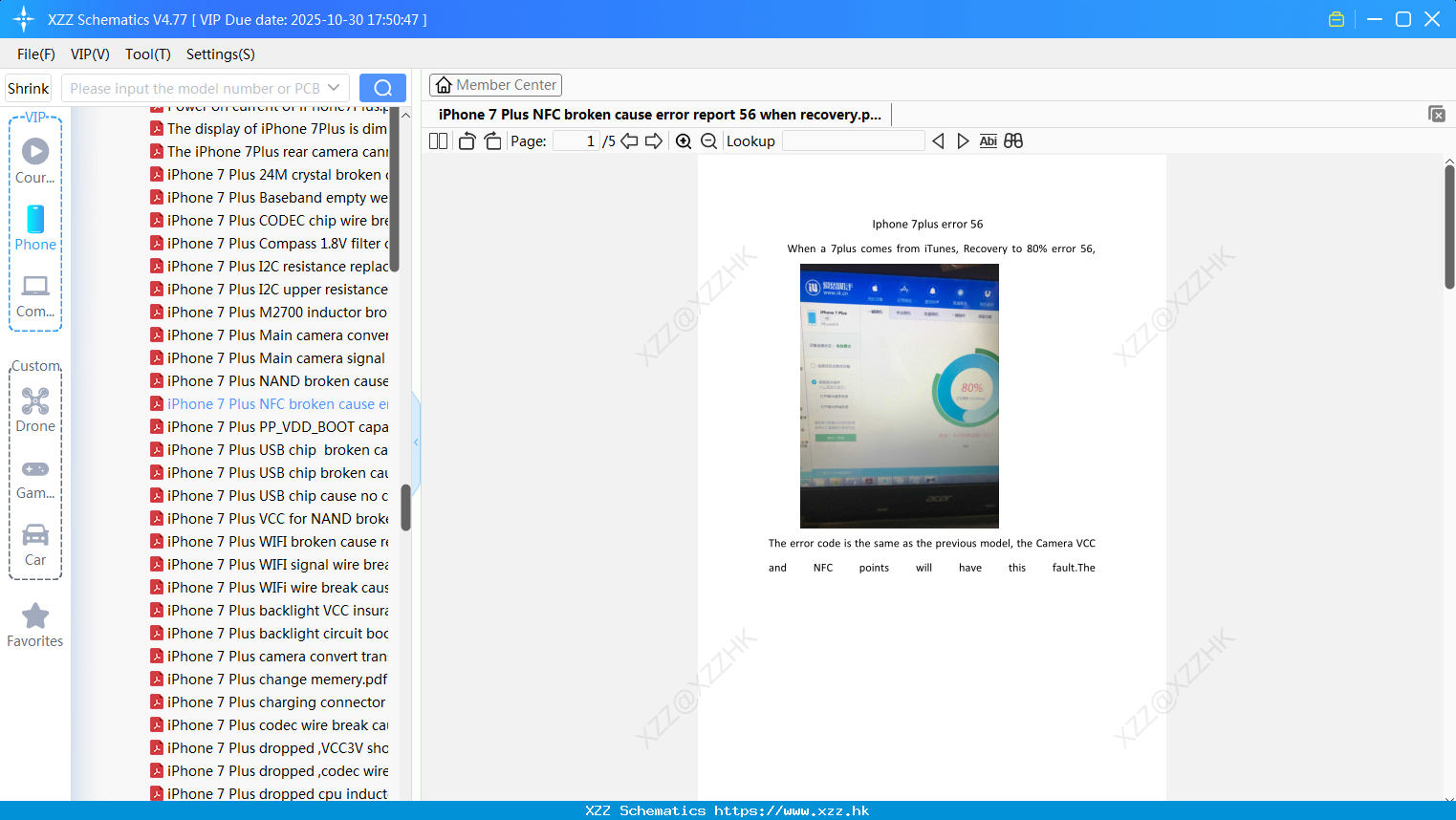Rotate page counterclockwise
The width and height of the screenshot is (1456, 820).
(x=467, y=141)
